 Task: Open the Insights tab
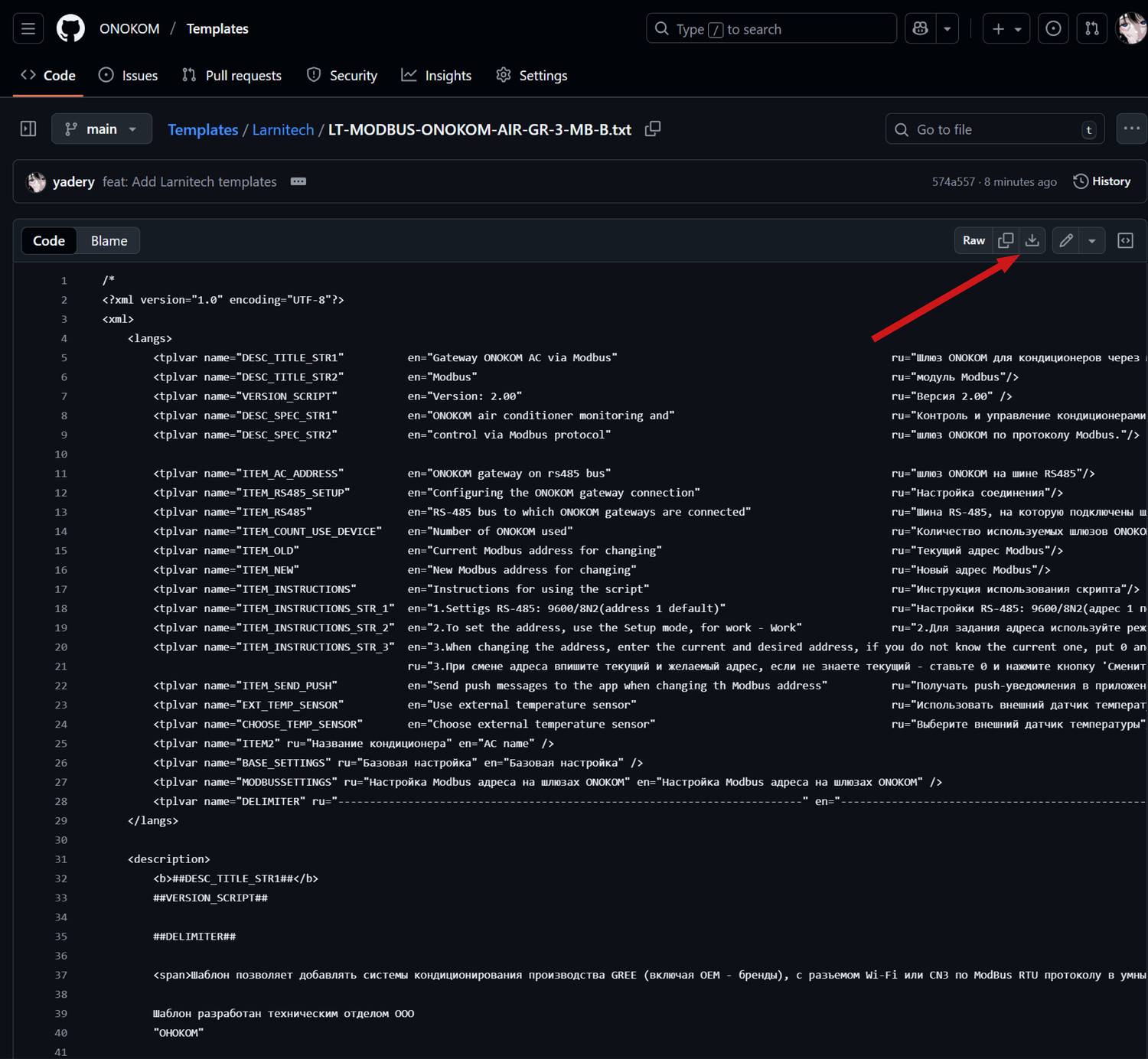point(436,76)
